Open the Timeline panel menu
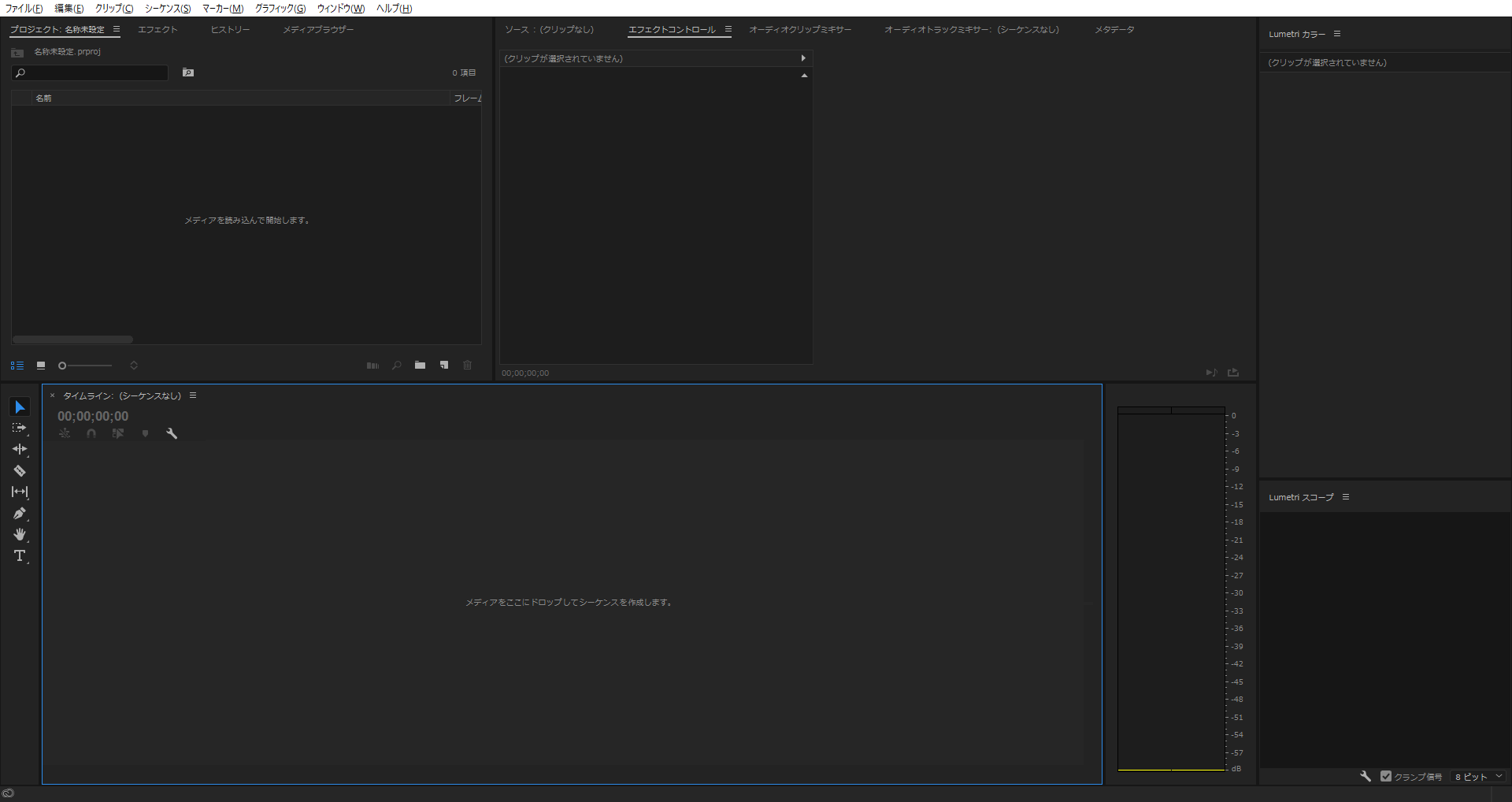The width and height of the screenshot is (1512, 802). point(193,395)
